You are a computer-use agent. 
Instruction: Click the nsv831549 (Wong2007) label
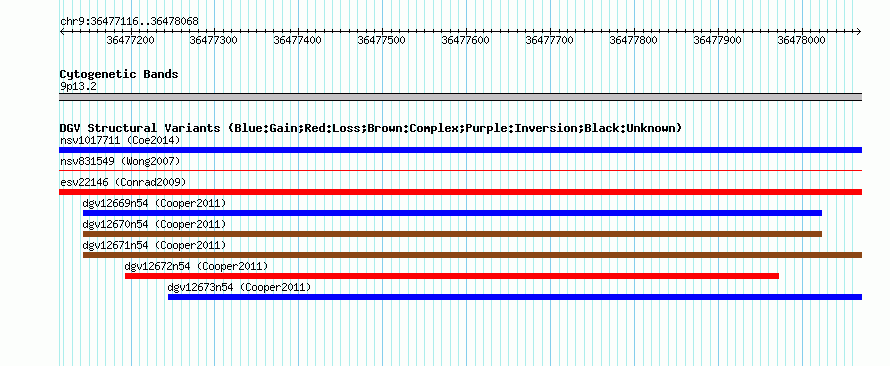tap(120, 161)
